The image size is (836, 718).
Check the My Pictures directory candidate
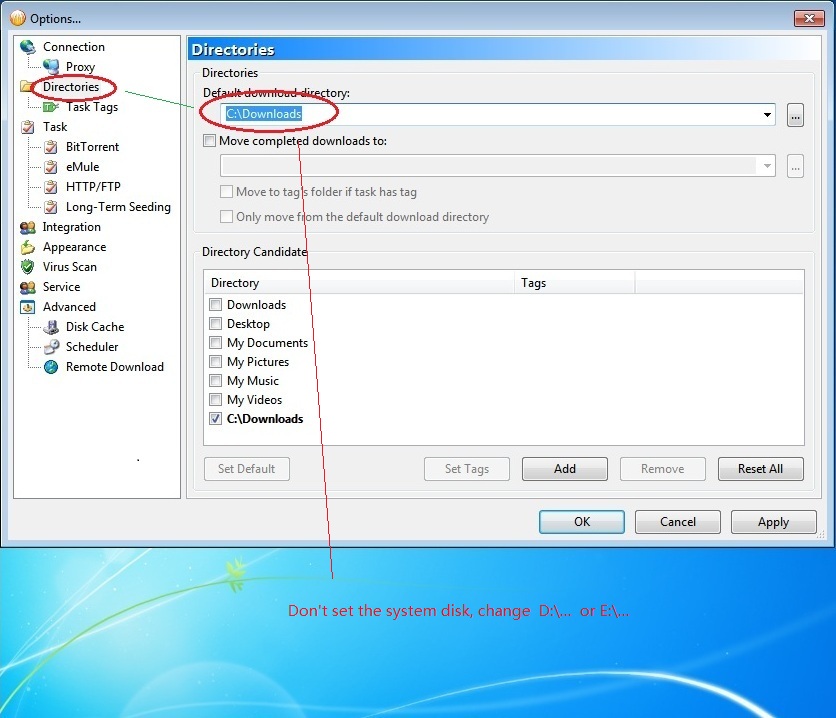(215, 361)
